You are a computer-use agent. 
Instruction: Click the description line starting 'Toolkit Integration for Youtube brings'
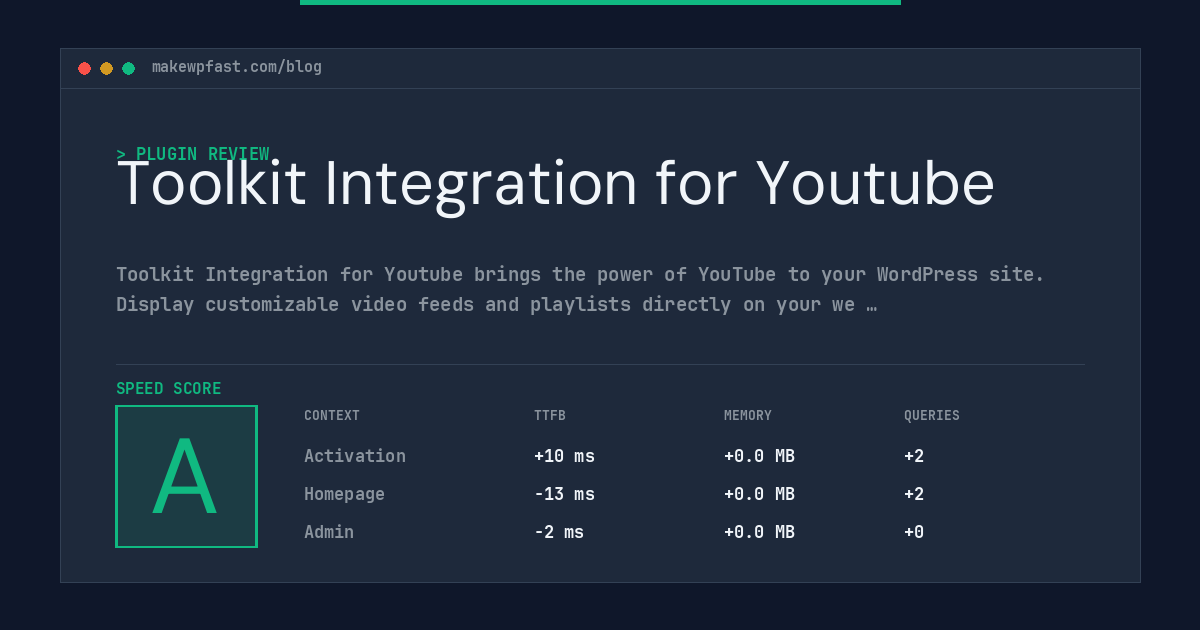coord(580,274)
